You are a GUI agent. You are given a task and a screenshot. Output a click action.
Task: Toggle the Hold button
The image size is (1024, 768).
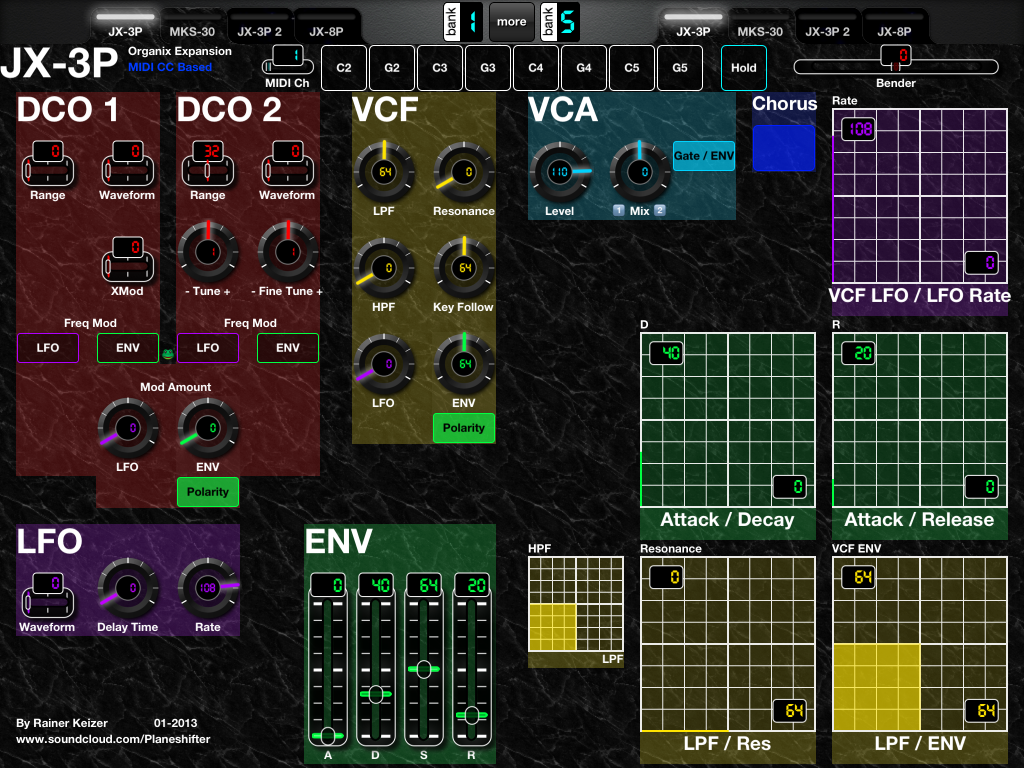(743, 68)
